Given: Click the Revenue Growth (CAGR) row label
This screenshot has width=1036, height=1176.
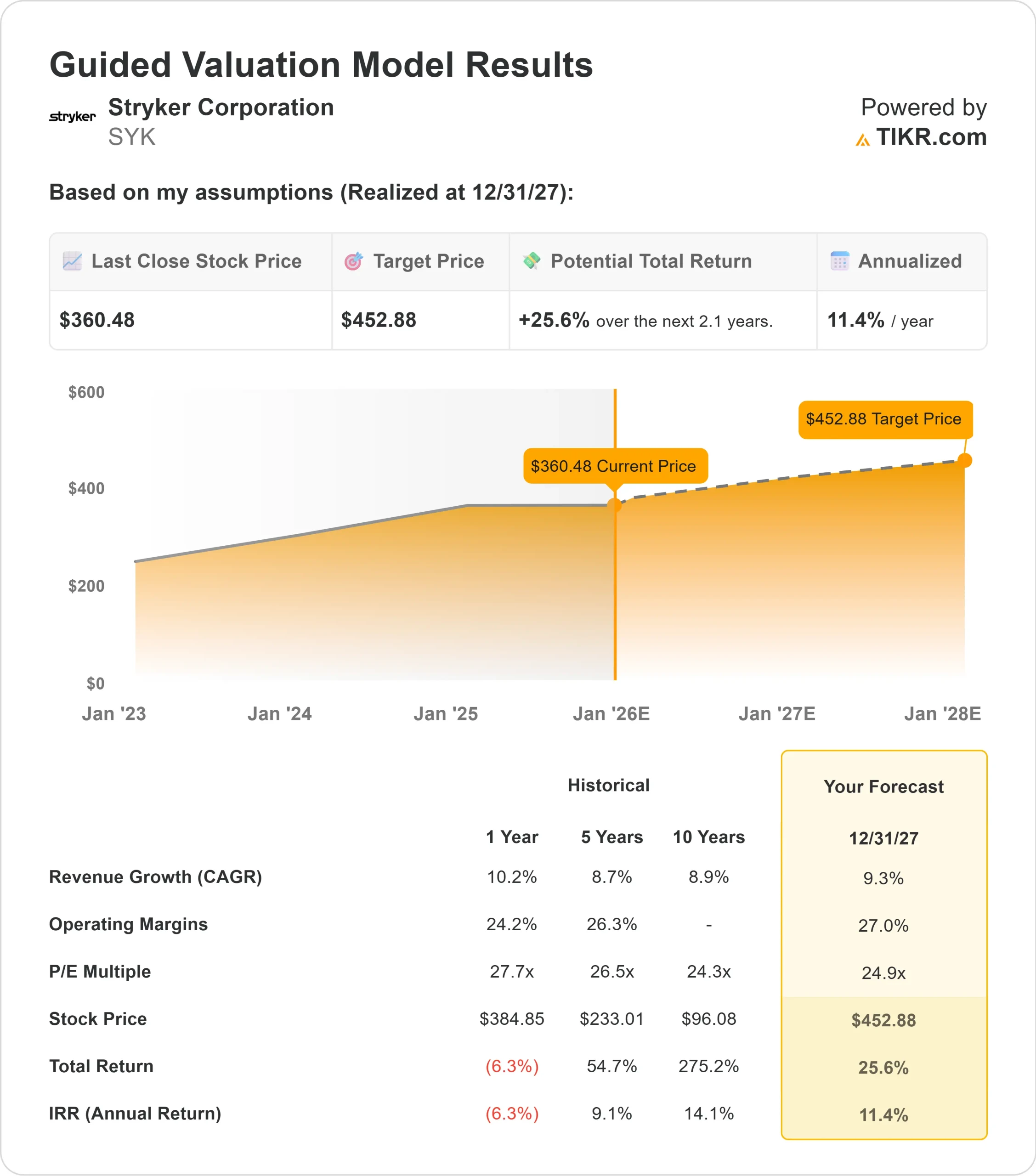Looking at the screenshot, I should coord(155,877).
